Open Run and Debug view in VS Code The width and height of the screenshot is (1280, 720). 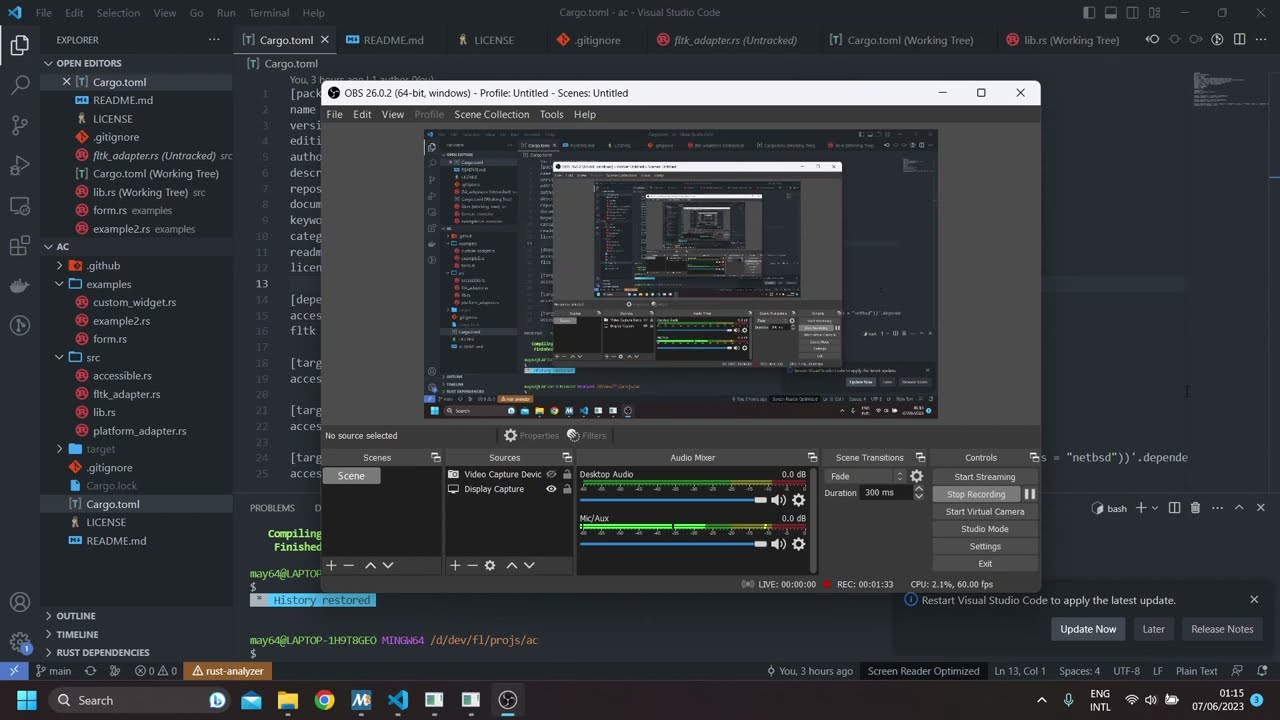(x=19, y=165)
